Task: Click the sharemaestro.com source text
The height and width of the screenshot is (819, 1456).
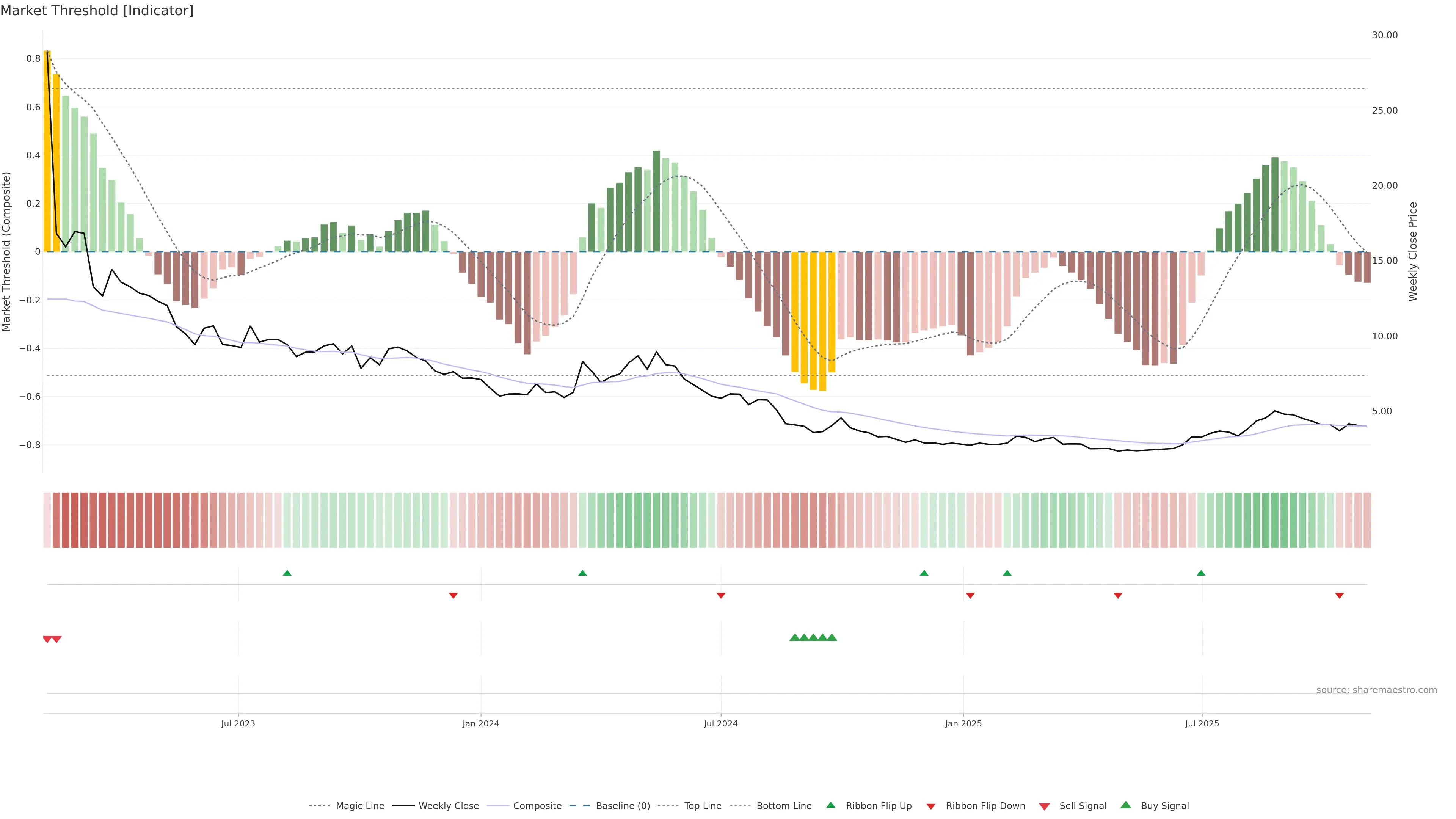Action: pos(1376,690)
